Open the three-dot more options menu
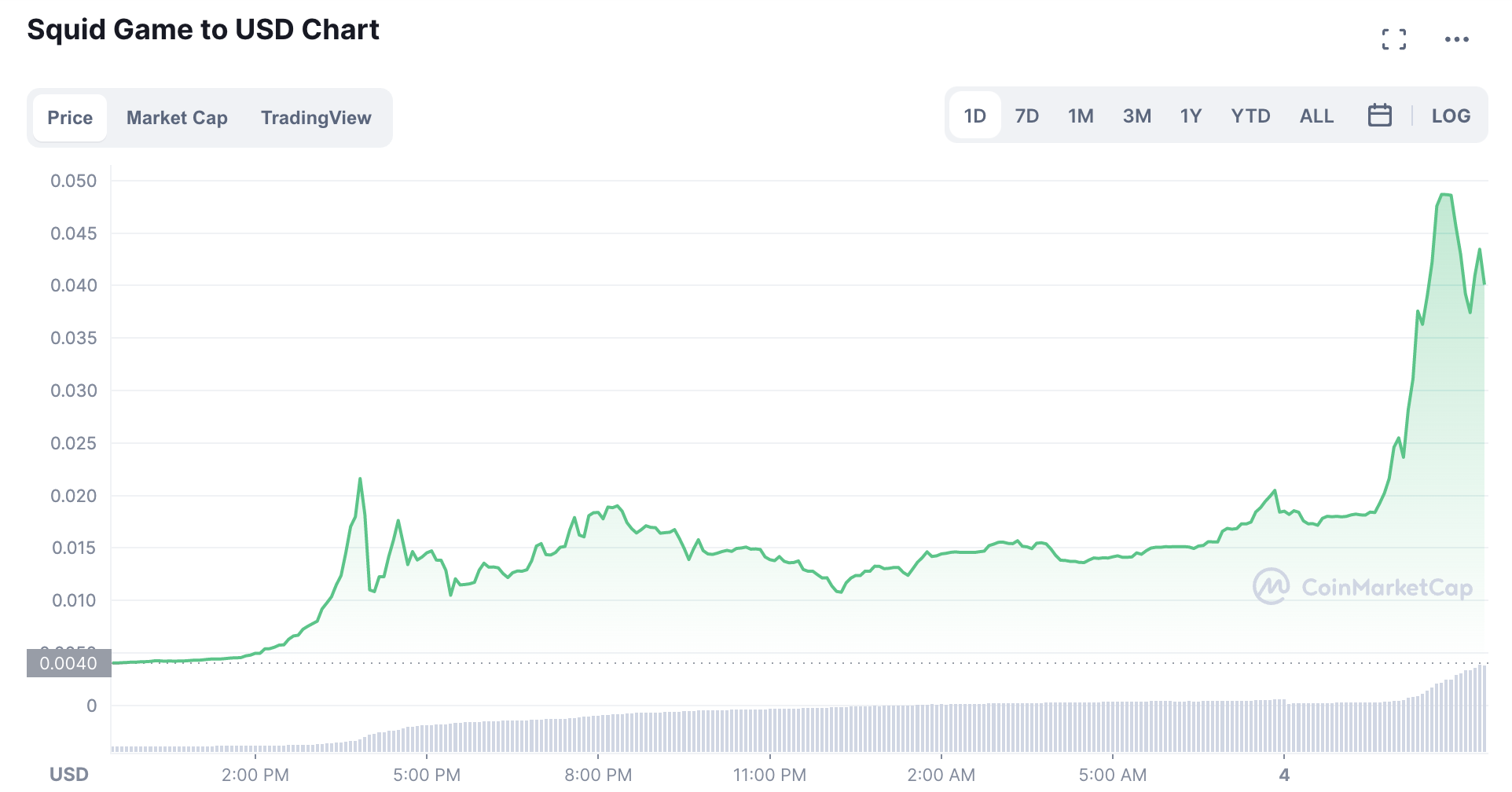The height and width of the screenshot is (792, 1512). click(x=1456, y=39)
